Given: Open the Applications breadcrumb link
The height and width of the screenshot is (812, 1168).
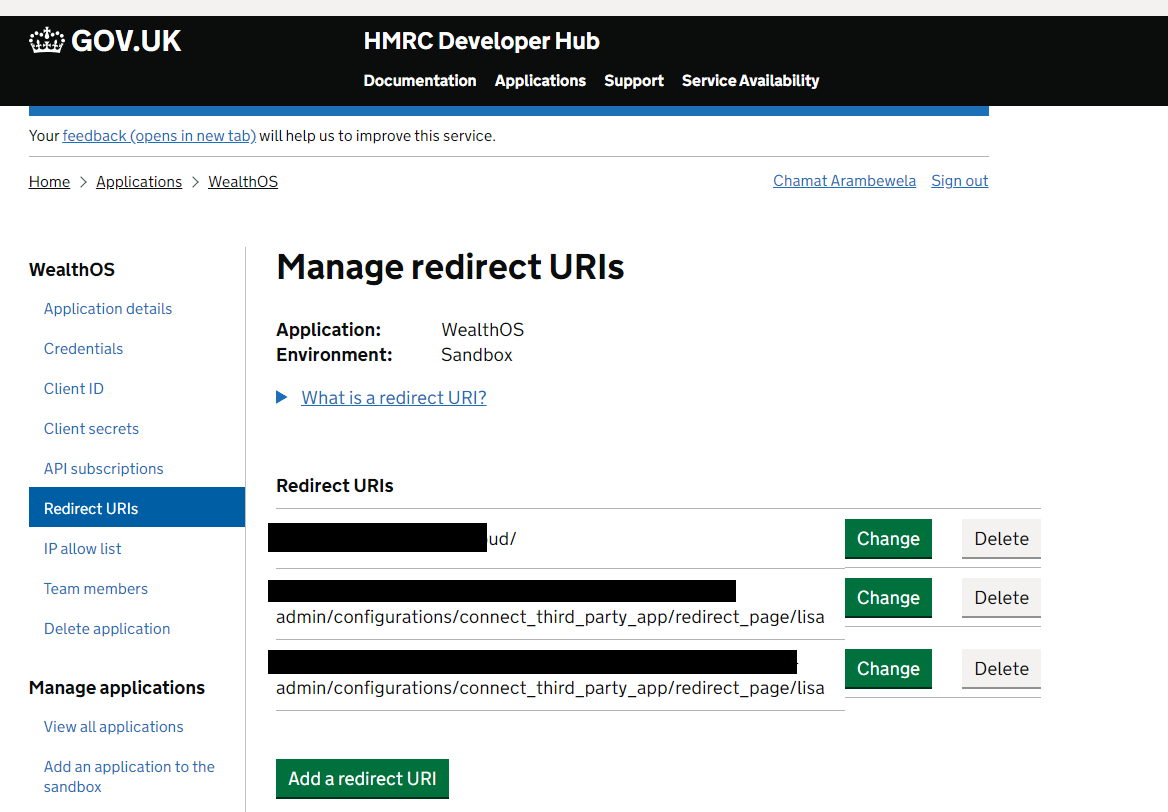Looking at the screenshot, I should click(139, 182).
